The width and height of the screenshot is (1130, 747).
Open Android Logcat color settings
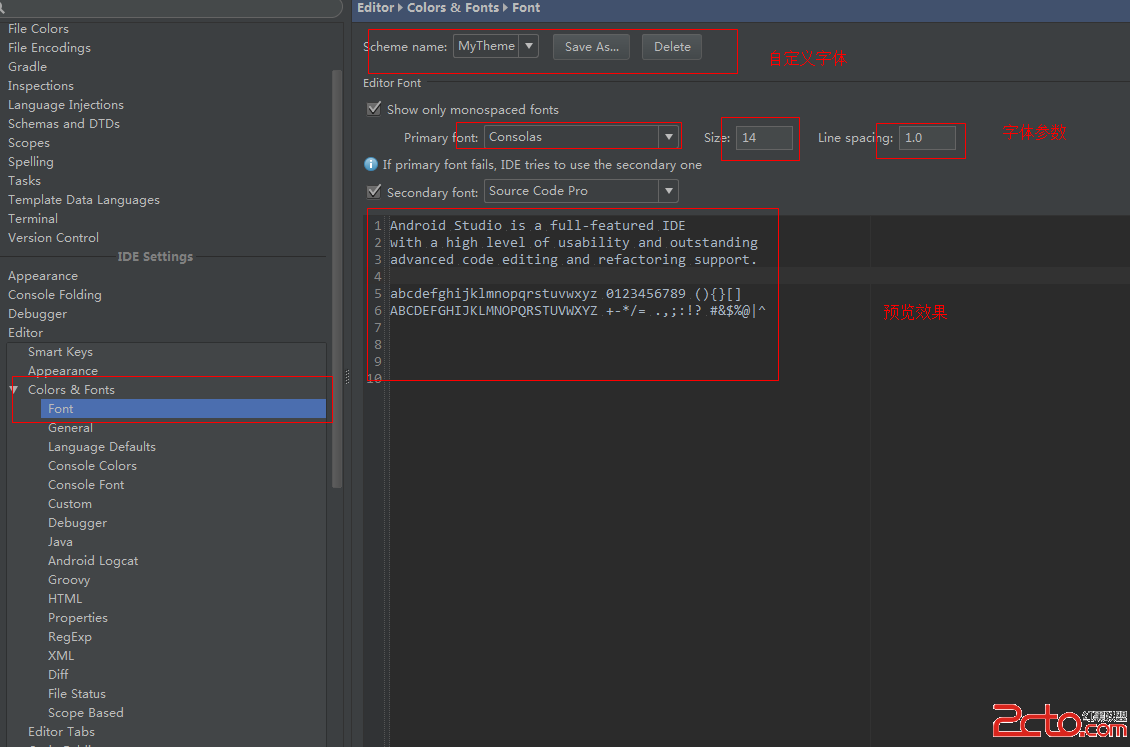(93, 561)
